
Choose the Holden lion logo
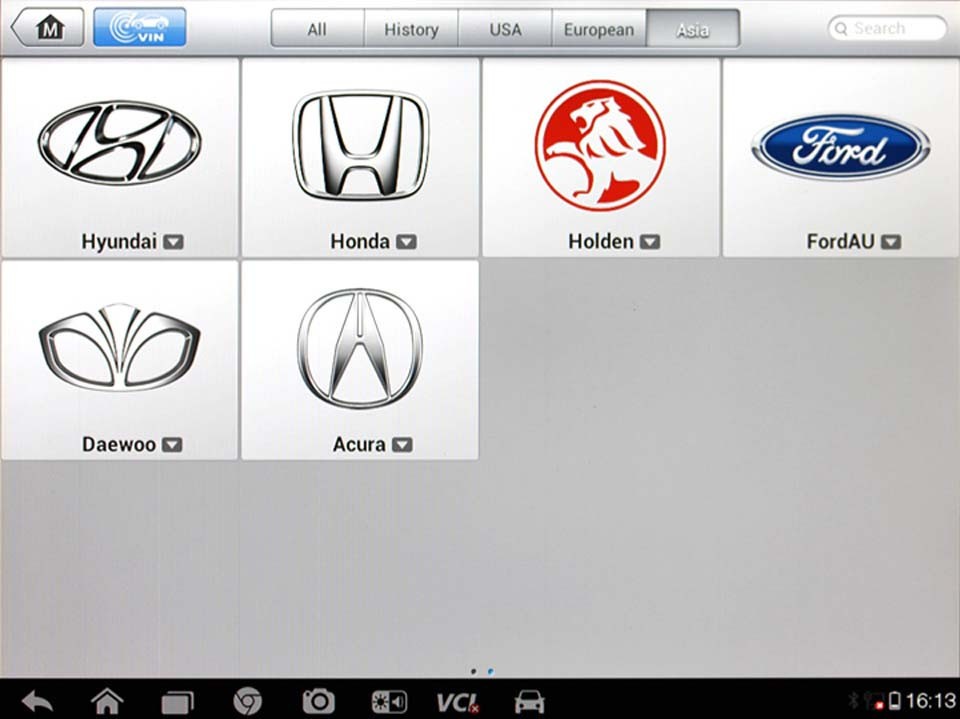pyautogui.click(x=600, y=145)
